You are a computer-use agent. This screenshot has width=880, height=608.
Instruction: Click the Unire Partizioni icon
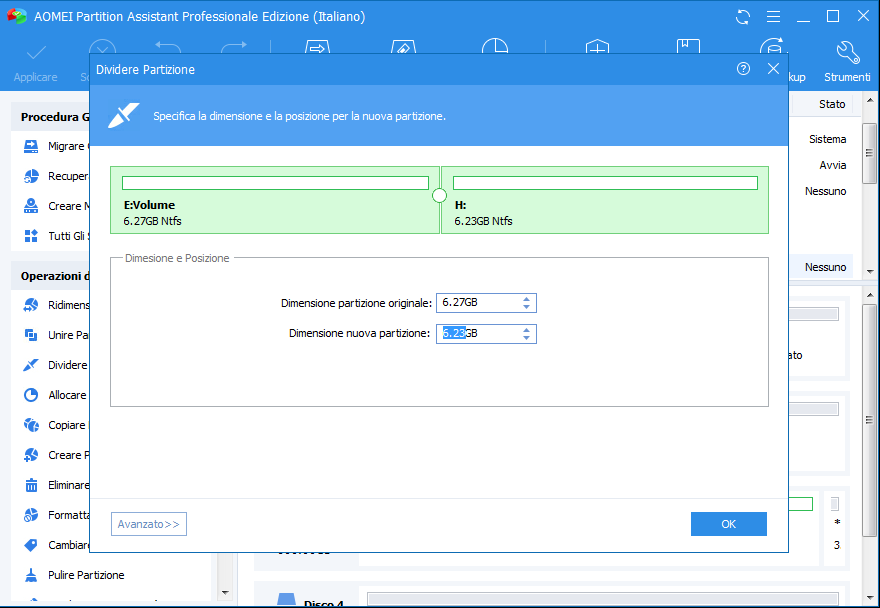[31, 335]
